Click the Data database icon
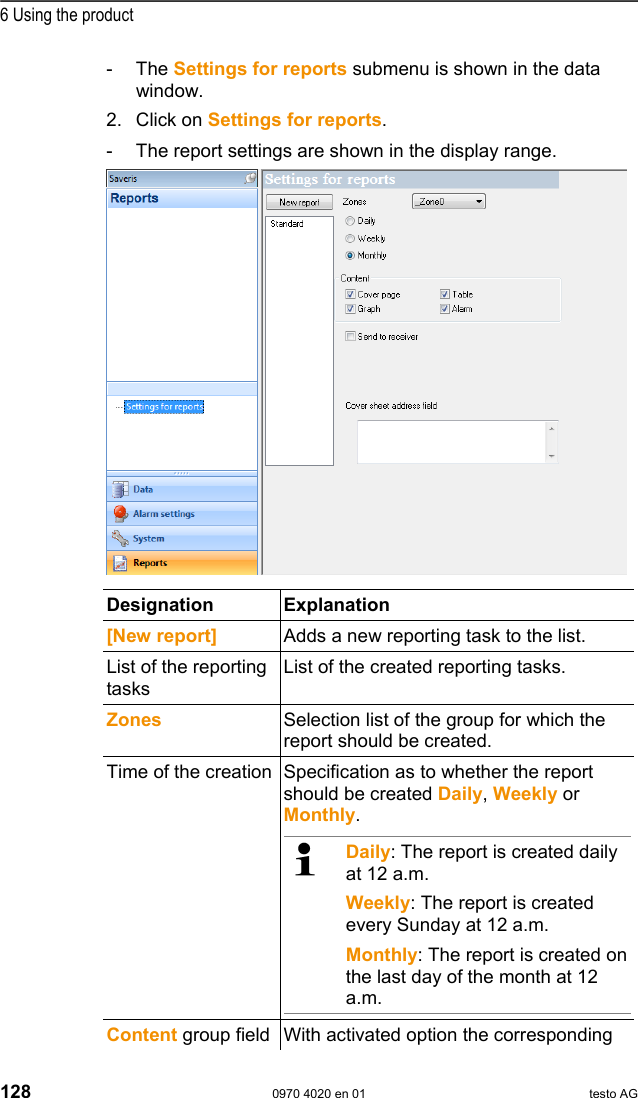The height and width of the screenshot is (1098, 638). 120,489
